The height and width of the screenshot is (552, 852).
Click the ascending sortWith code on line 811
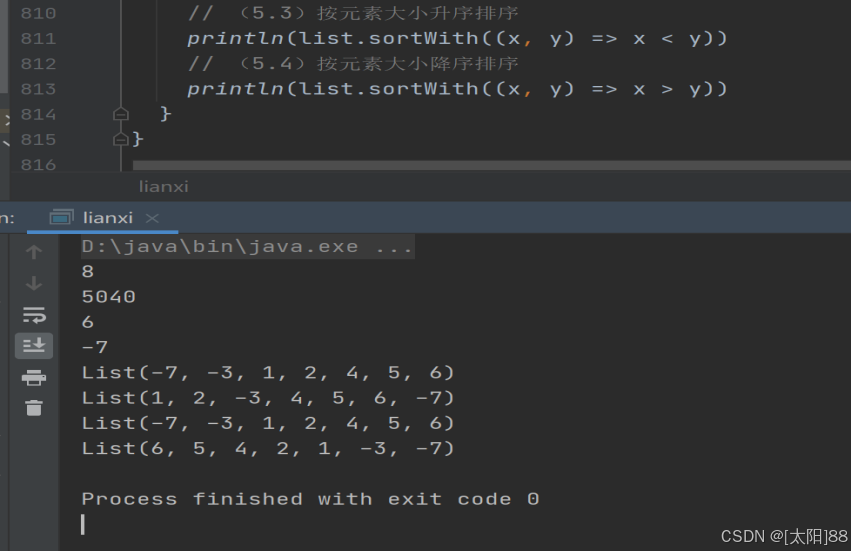pyautogui.click(x=457, y=39)
